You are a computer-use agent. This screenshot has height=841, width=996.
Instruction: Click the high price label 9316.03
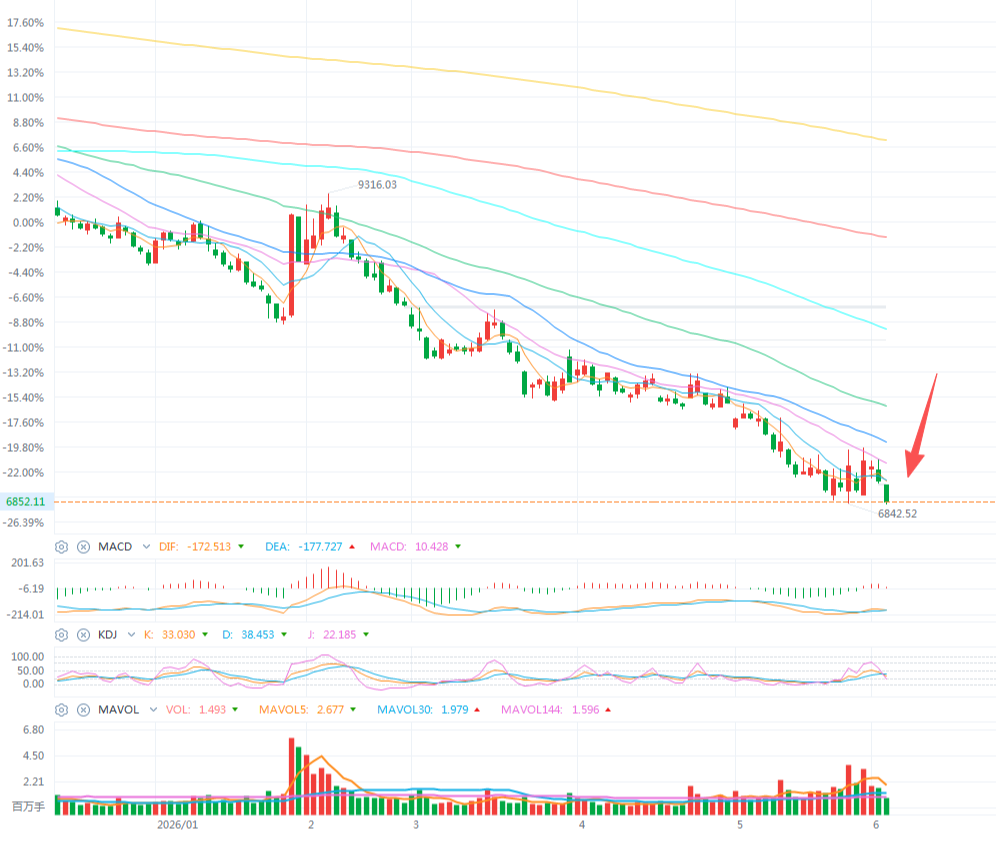(377, 185)
